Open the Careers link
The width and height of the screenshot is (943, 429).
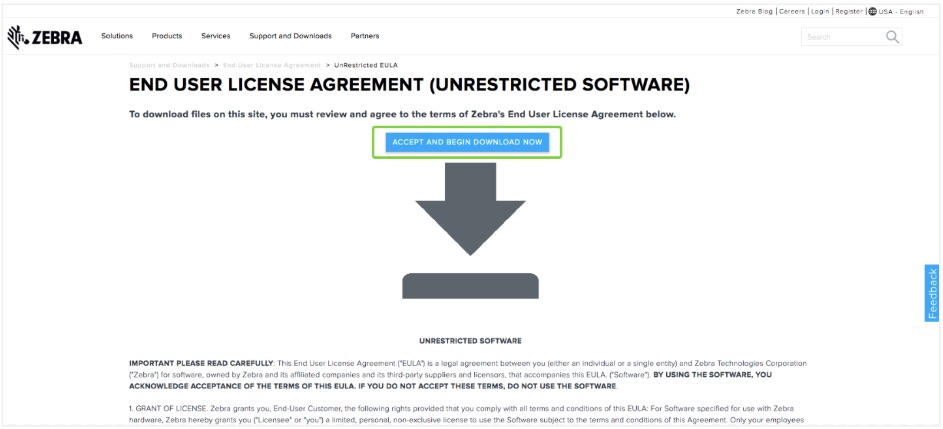point(792,11)
